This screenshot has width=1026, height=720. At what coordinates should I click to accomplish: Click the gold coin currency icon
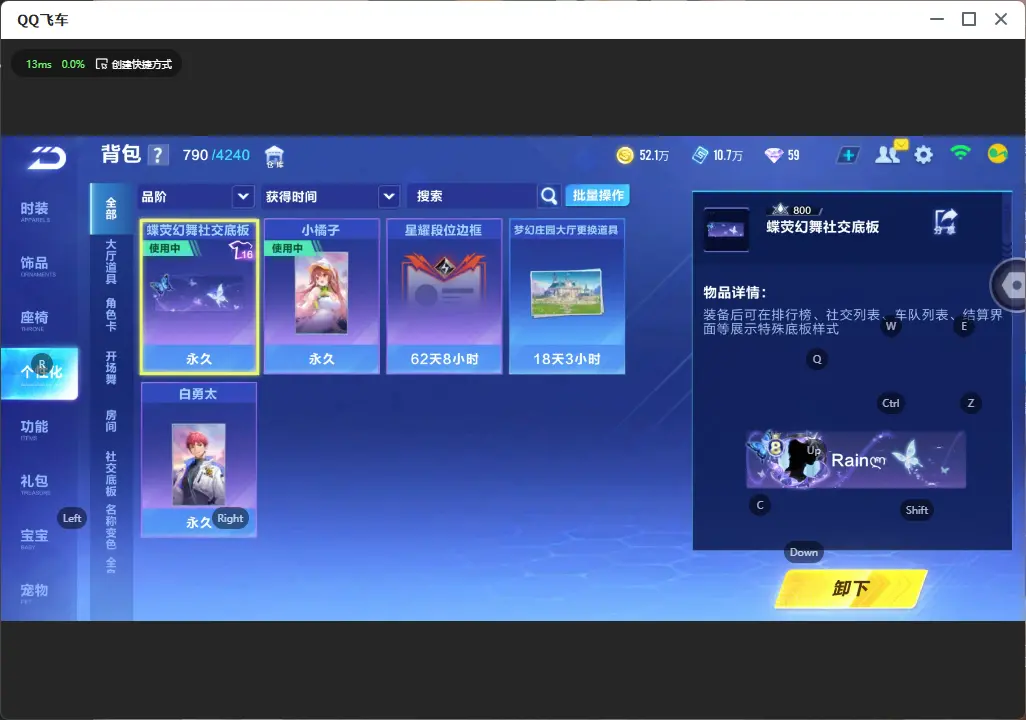coord(625,155)
